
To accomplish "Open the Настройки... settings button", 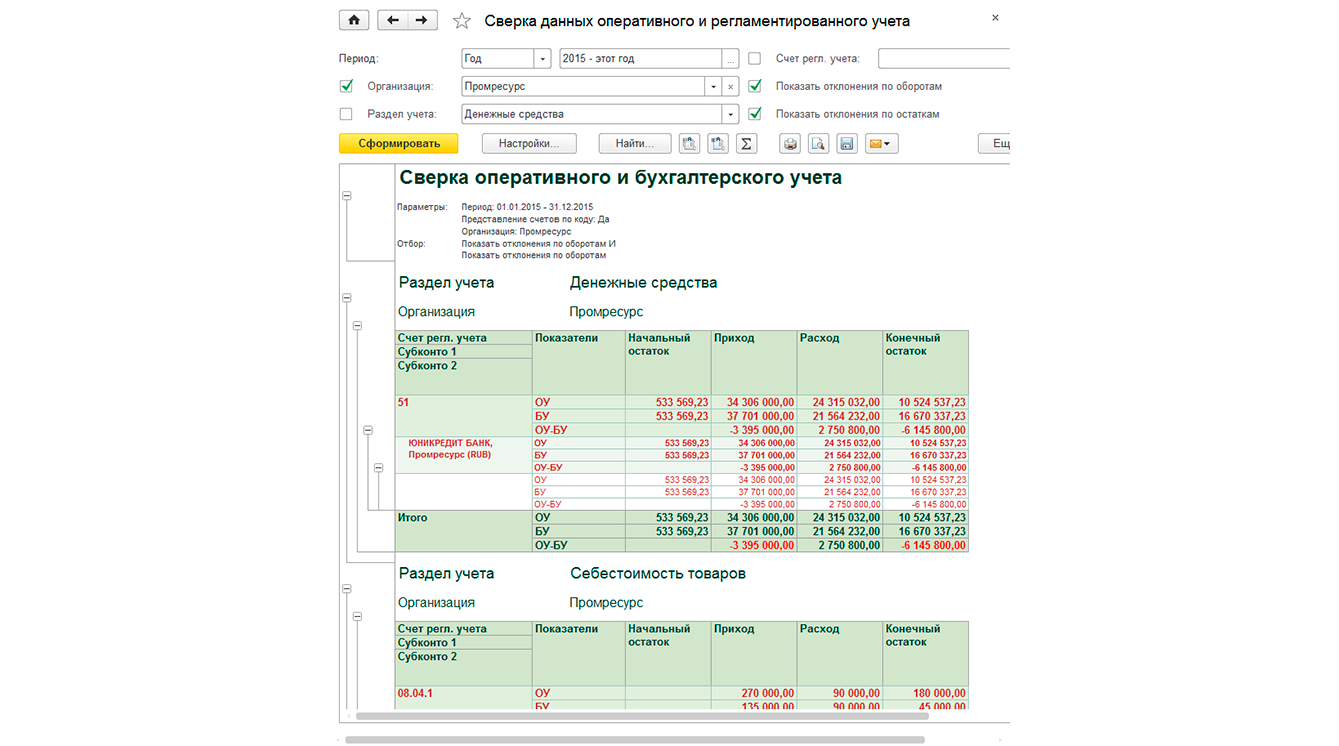I will (x=529, y=144).
